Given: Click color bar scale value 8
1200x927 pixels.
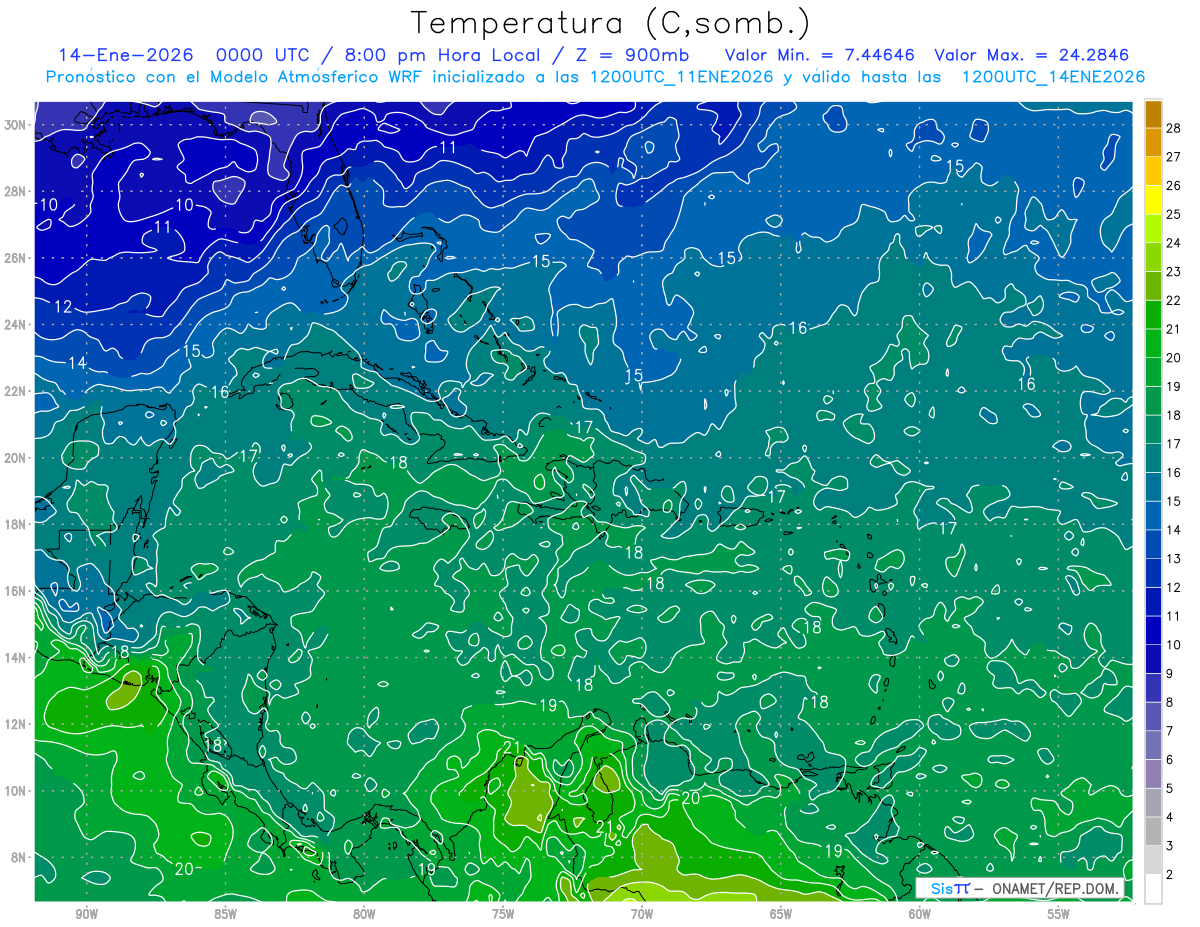Looking at the screenshot, I should pyautogui.click(x=1170, y=703).
